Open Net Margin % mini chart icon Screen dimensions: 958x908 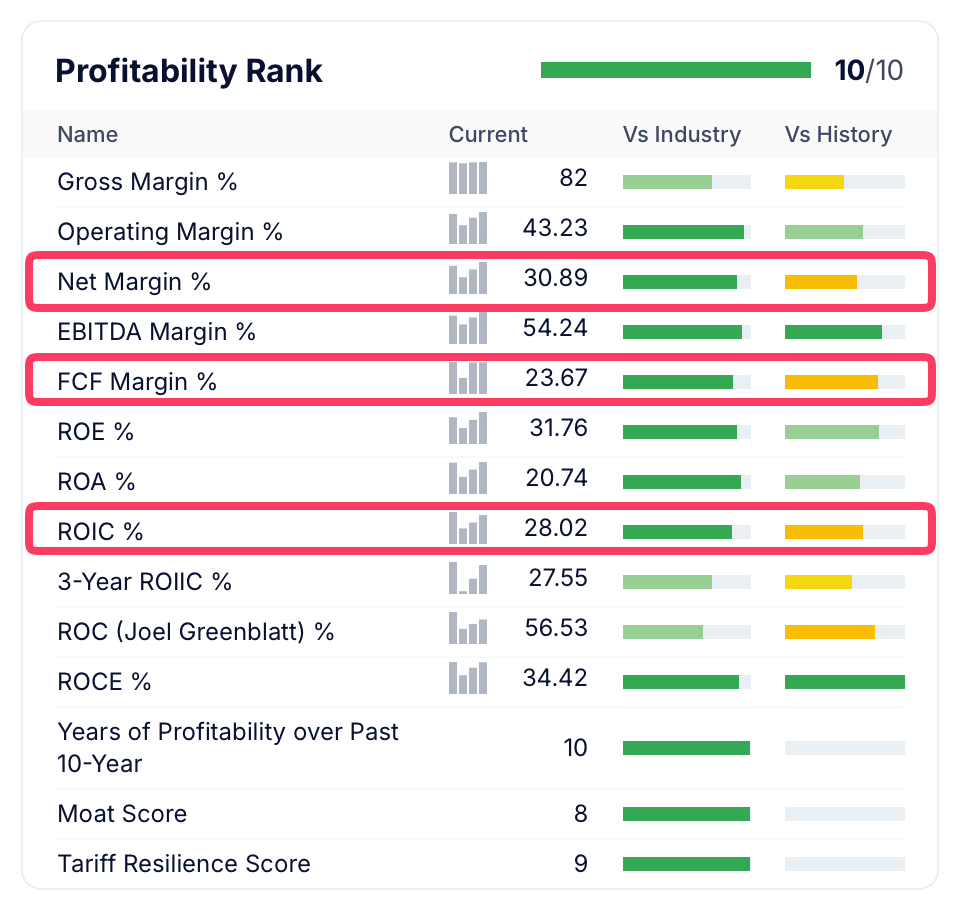click(x=468, y=279)
